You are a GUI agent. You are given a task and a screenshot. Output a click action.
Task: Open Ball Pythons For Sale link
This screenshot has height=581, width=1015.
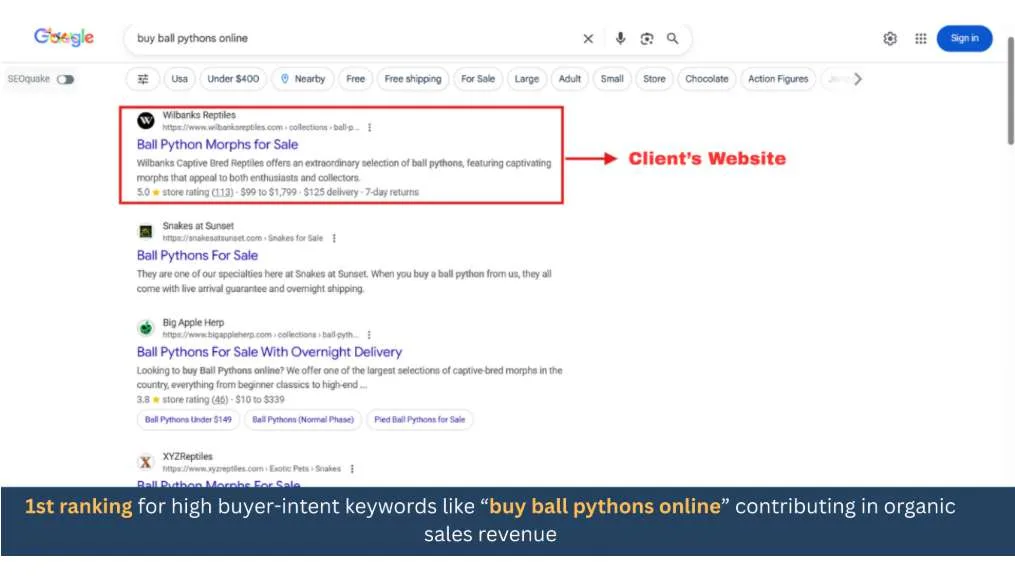pyautogui.click(x=197, y=256)
